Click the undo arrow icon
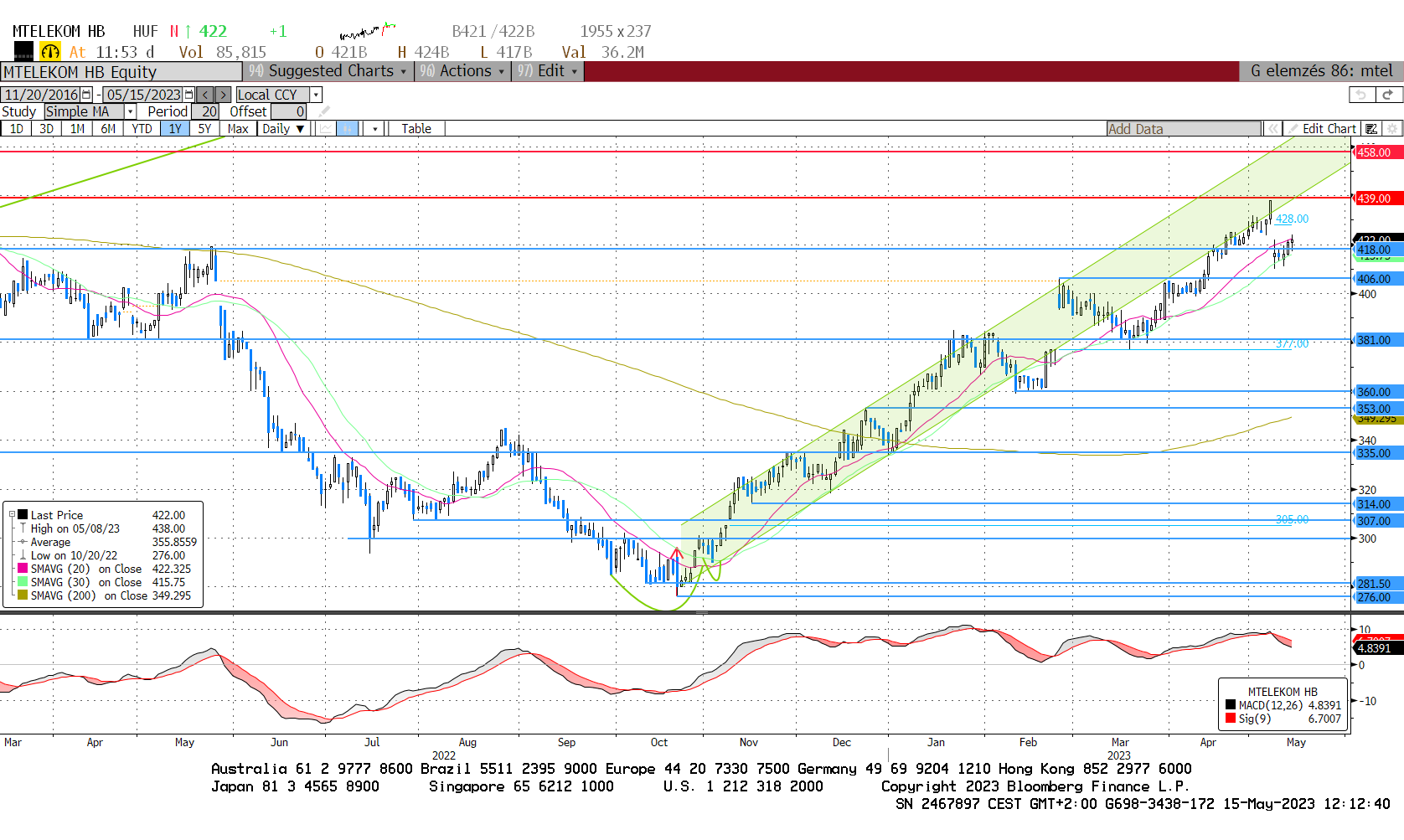1404x840 pixels. 1361,95
